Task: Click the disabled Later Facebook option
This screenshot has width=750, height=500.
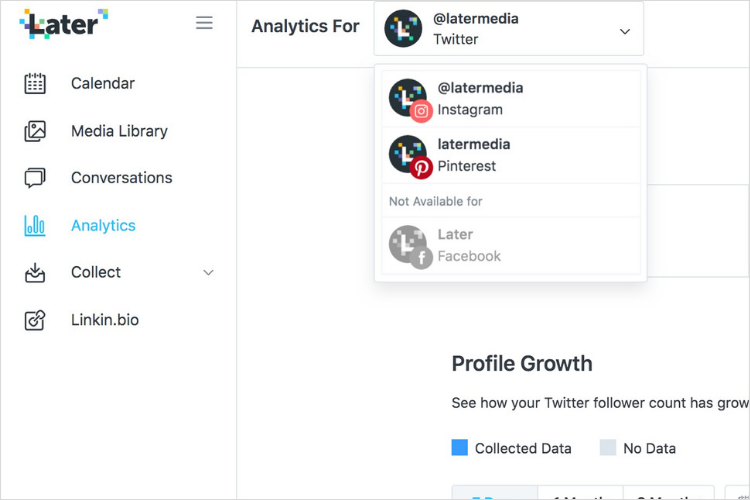Action: click(511, 246)
